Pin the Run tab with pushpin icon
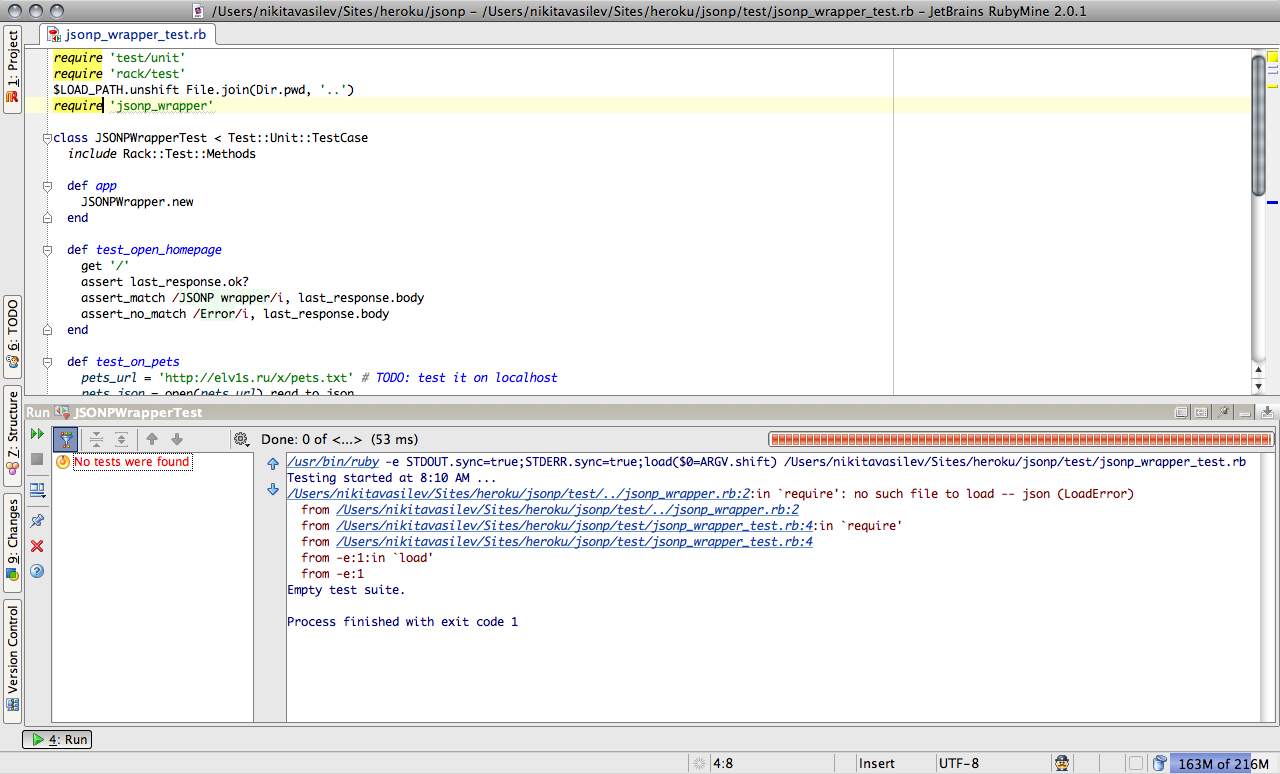This screenshot has width=1280, height=774. (37, 521)
